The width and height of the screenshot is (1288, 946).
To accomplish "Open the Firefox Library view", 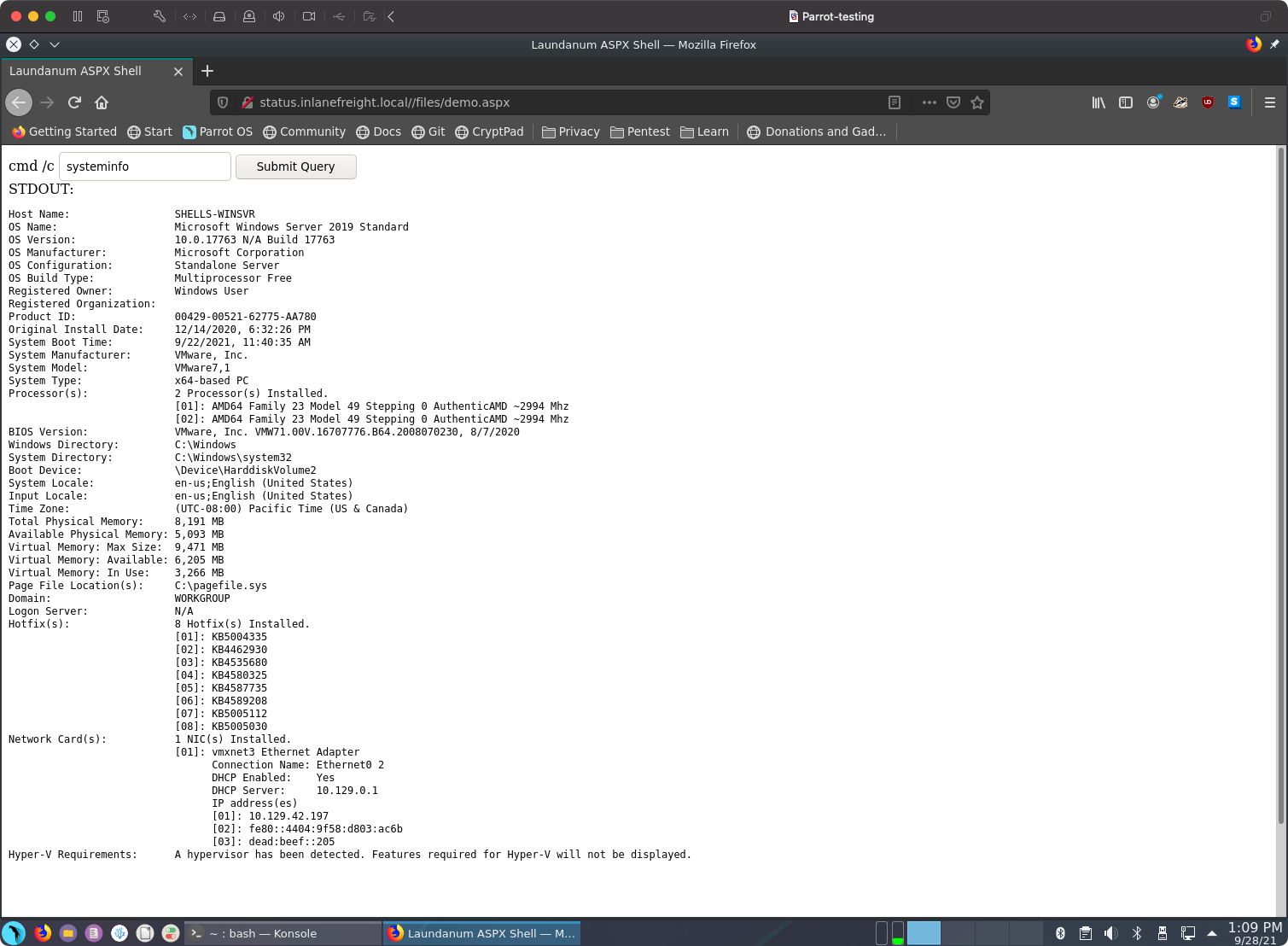I will pyautogui.click(x=1099, y=102).
